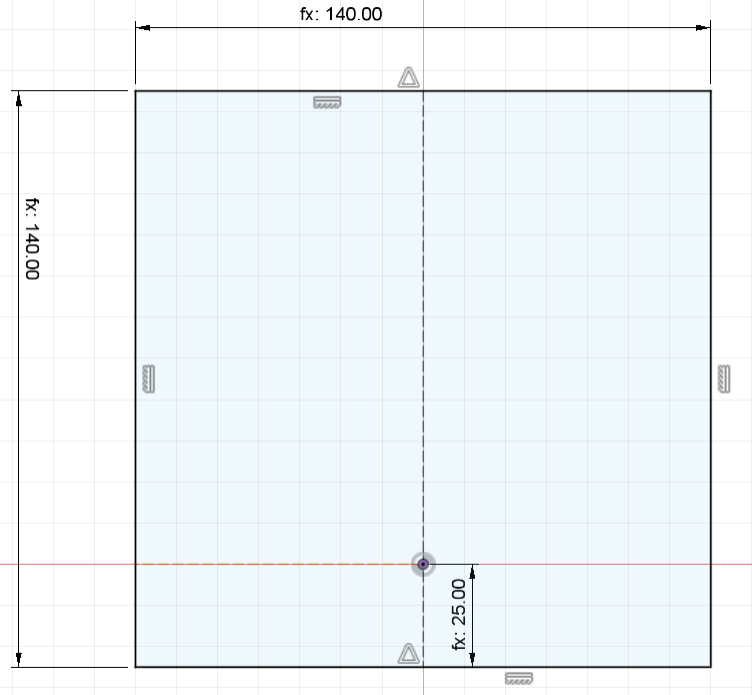Click the sketch origin point
Screen dimensions: 752x695
pos(423,565)
